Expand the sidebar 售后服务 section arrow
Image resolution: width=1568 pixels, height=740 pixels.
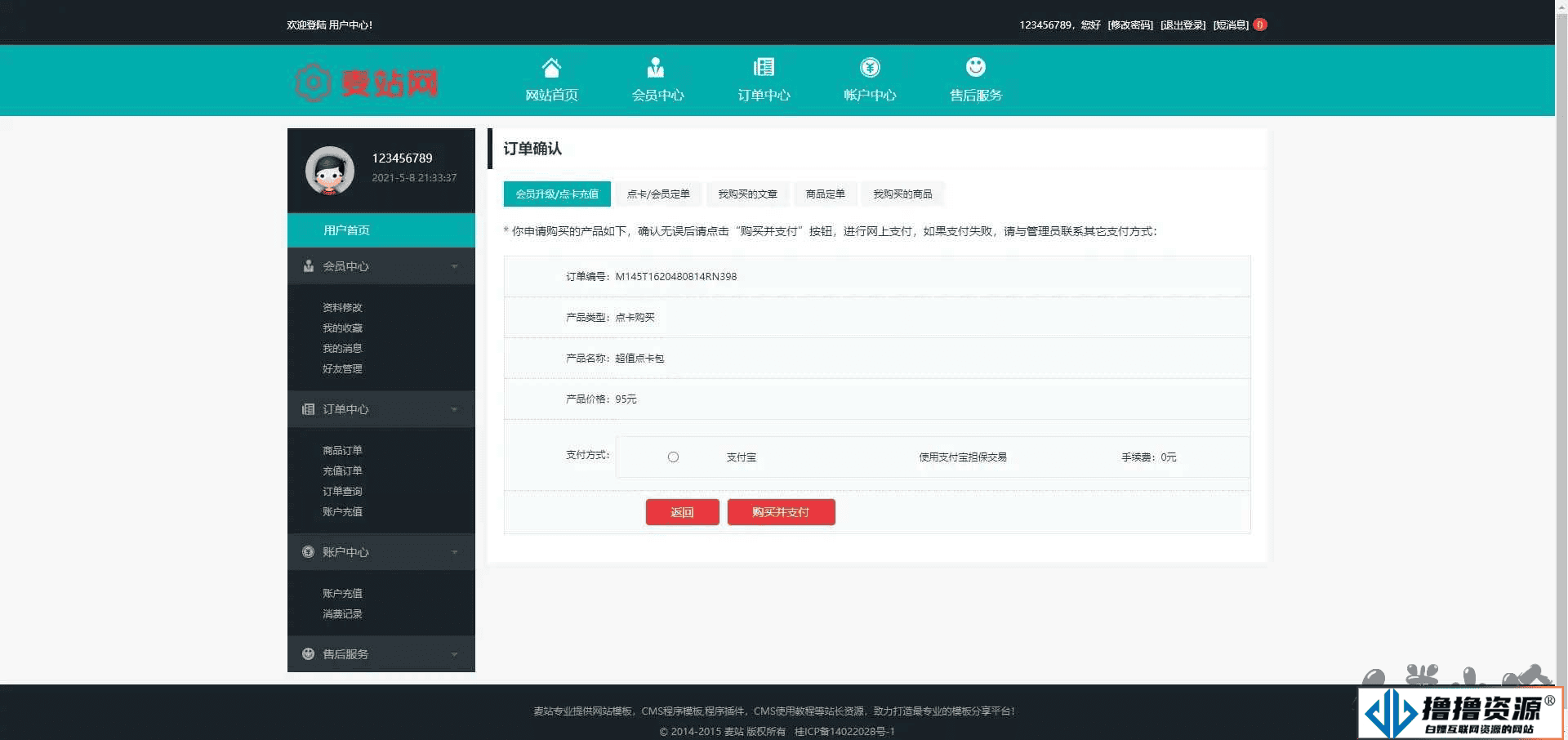(455, 654)
